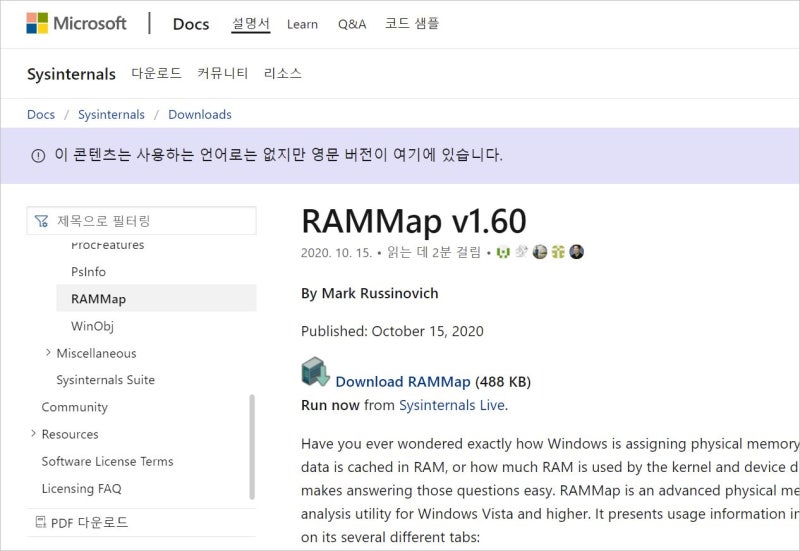The width and height of the screenshot is (800, 551).
Task: Click the server download icon
Action: point(315,371)
